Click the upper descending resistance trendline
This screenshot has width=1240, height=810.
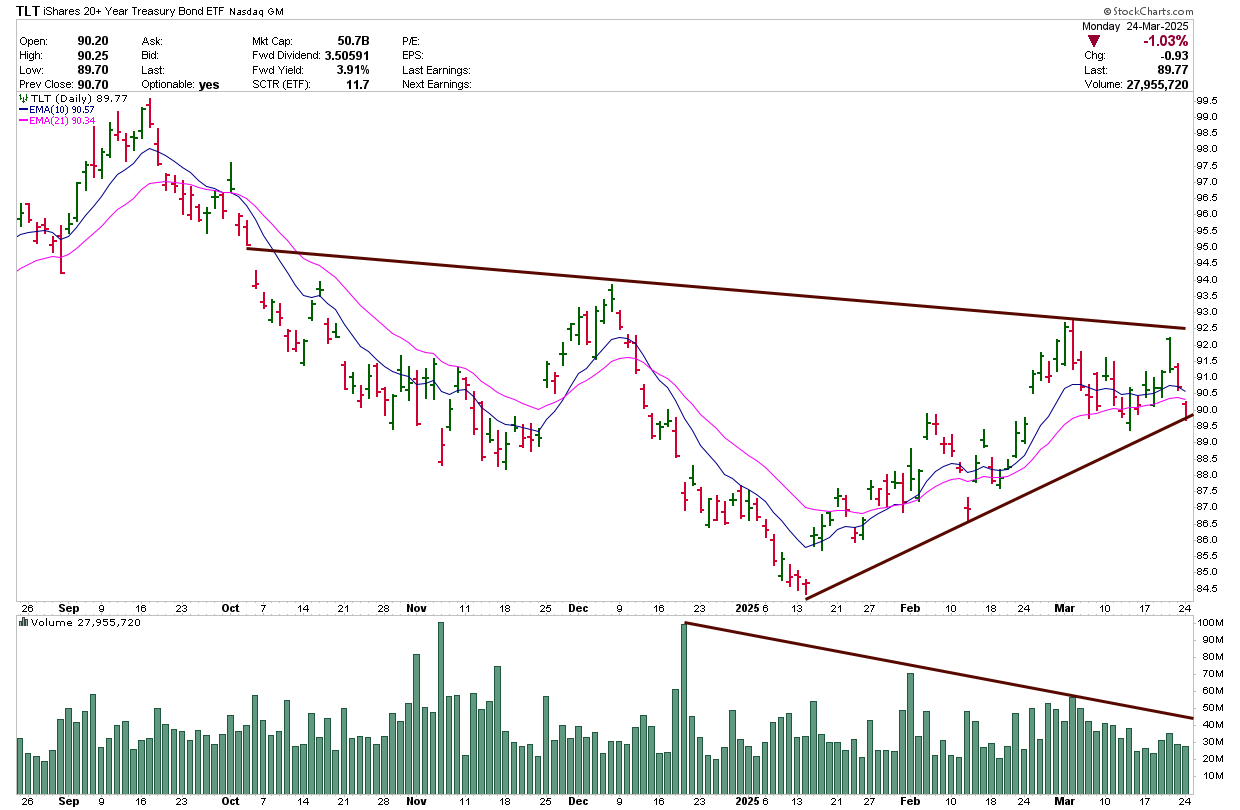pos(700,288)
